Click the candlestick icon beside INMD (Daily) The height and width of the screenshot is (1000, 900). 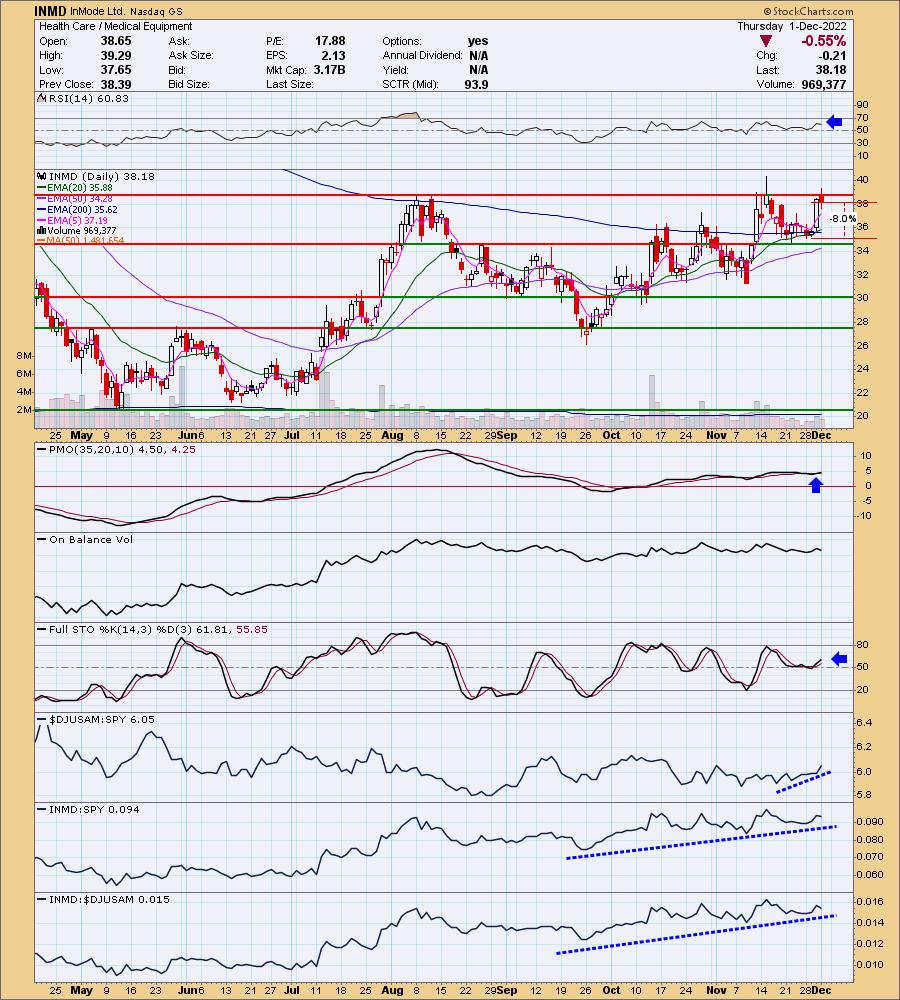(x=41, y=176)
